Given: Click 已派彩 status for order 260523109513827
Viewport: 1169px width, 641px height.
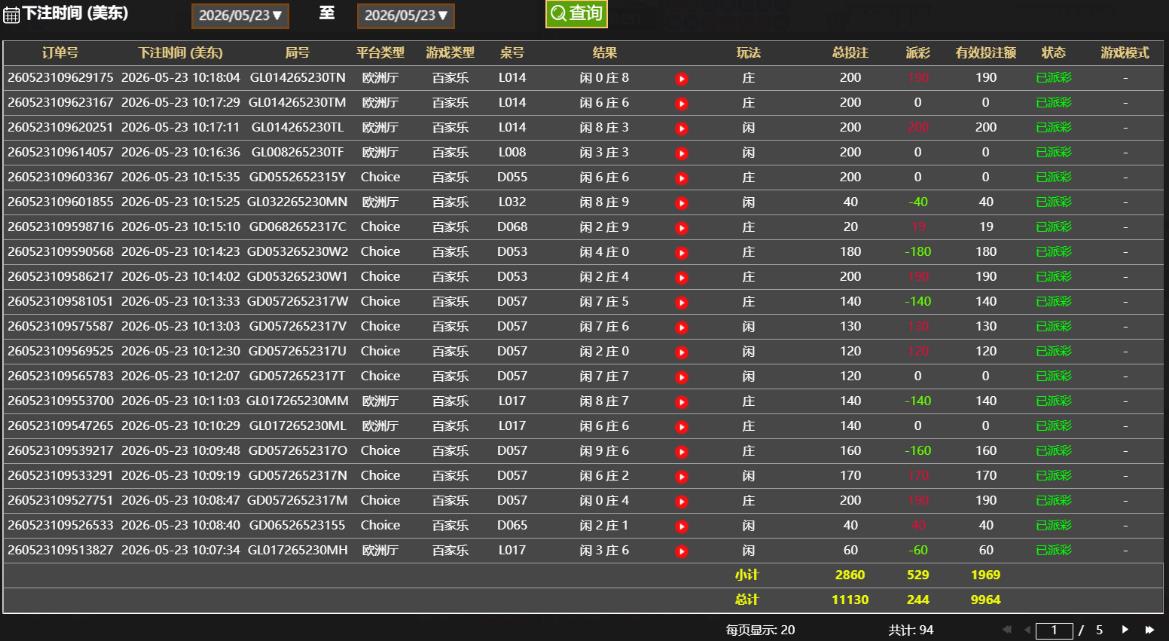Looking at the screenshot, I should (x=1053, y=550).
